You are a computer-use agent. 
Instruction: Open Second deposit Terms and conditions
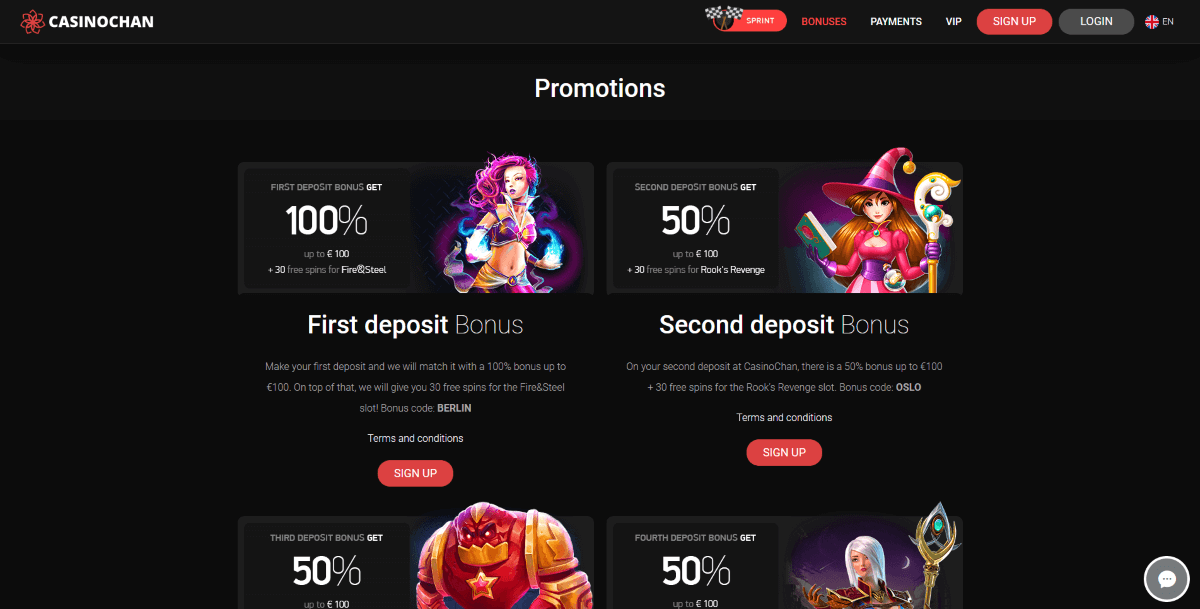[x=784, y=417]
